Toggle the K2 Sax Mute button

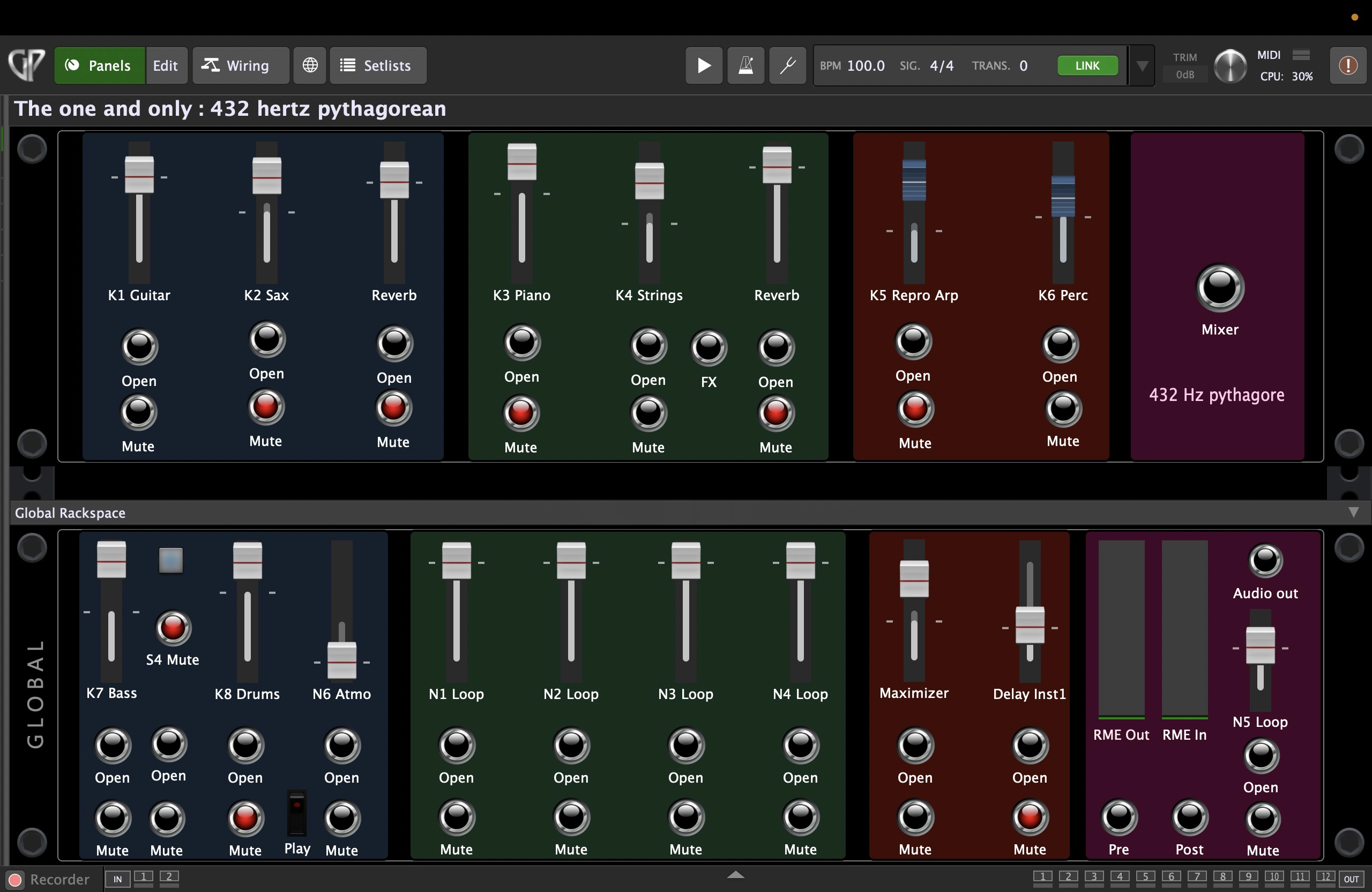coord(266,407)
